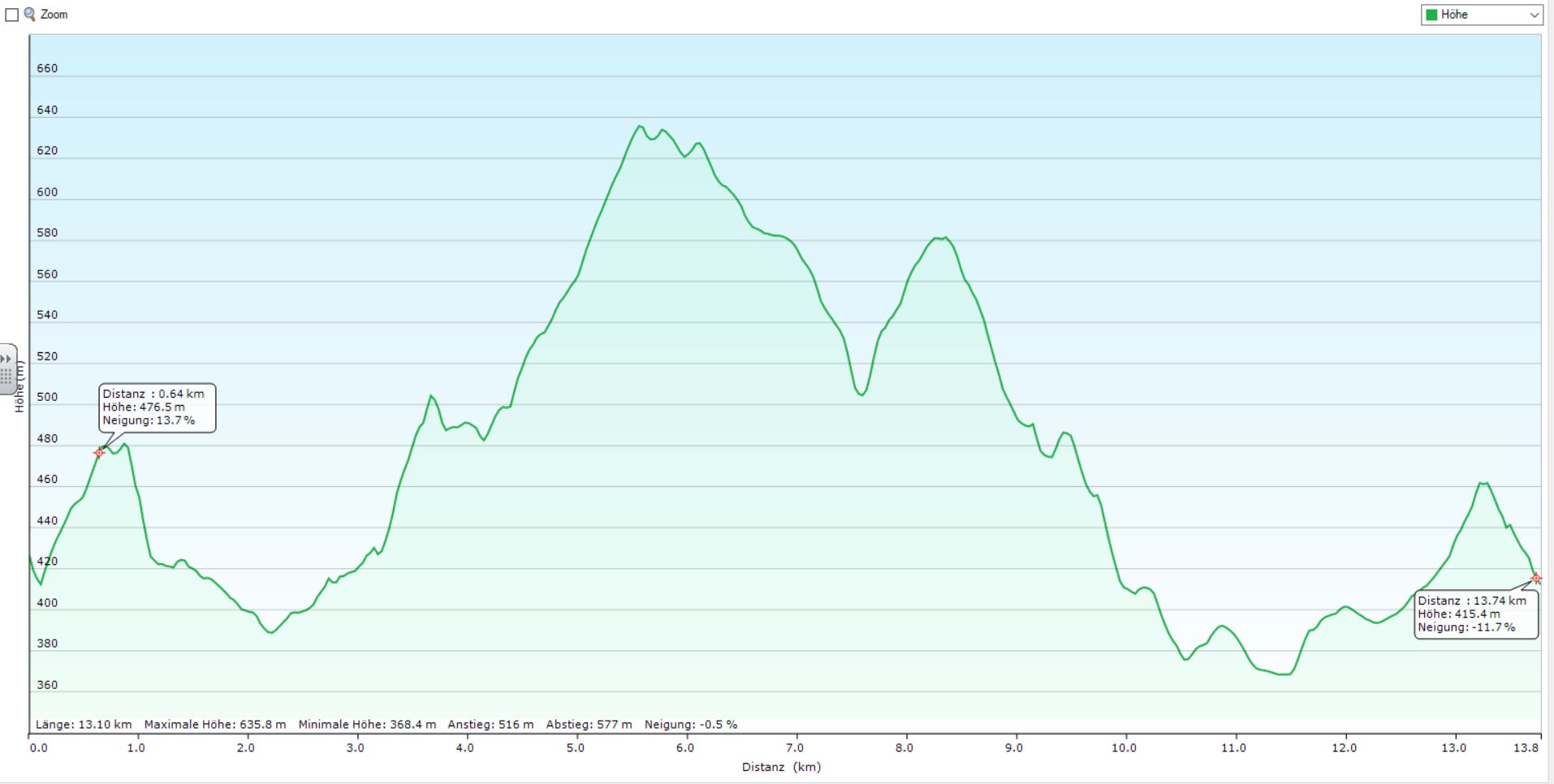Click the tooltip showing Höhe 476.5 m
1554x784 pixels.
[x=158, y=407]
